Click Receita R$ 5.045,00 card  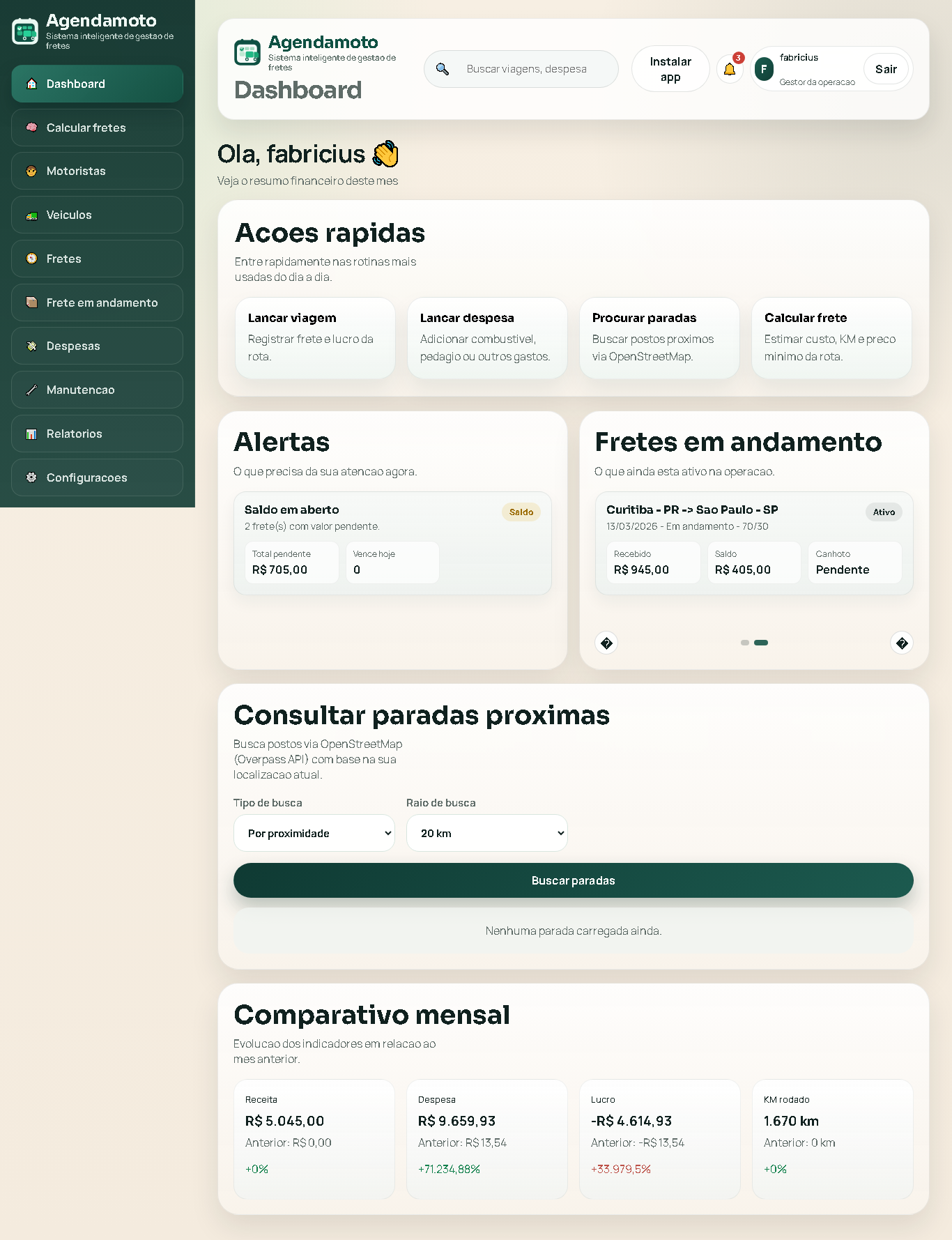tap(314, 1139)
